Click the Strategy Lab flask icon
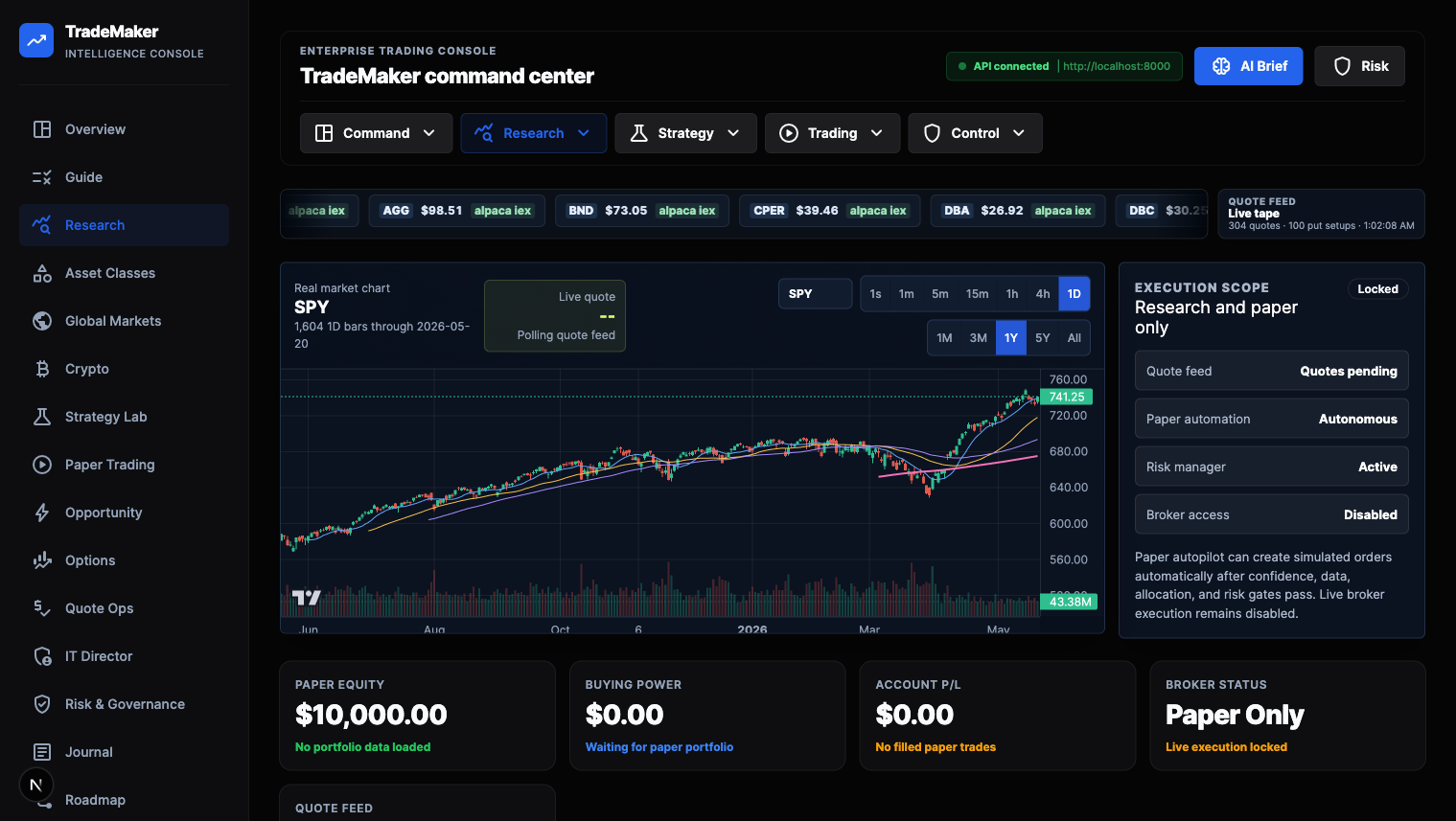Viewport: 1456px width, 821px height. (42, 417)
